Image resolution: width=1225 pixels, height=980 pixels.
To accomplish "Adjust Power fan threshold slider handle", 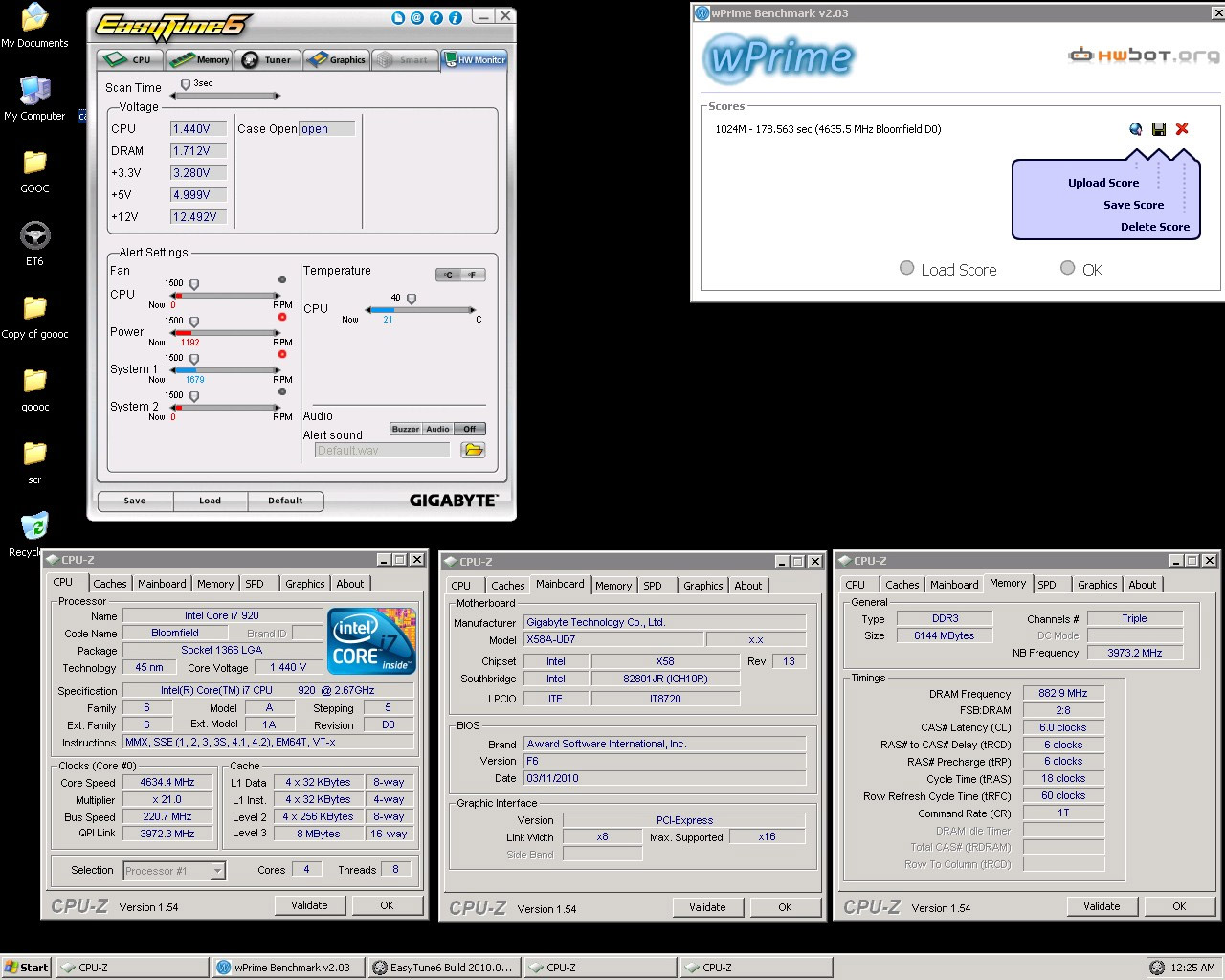I will point(194,323).
